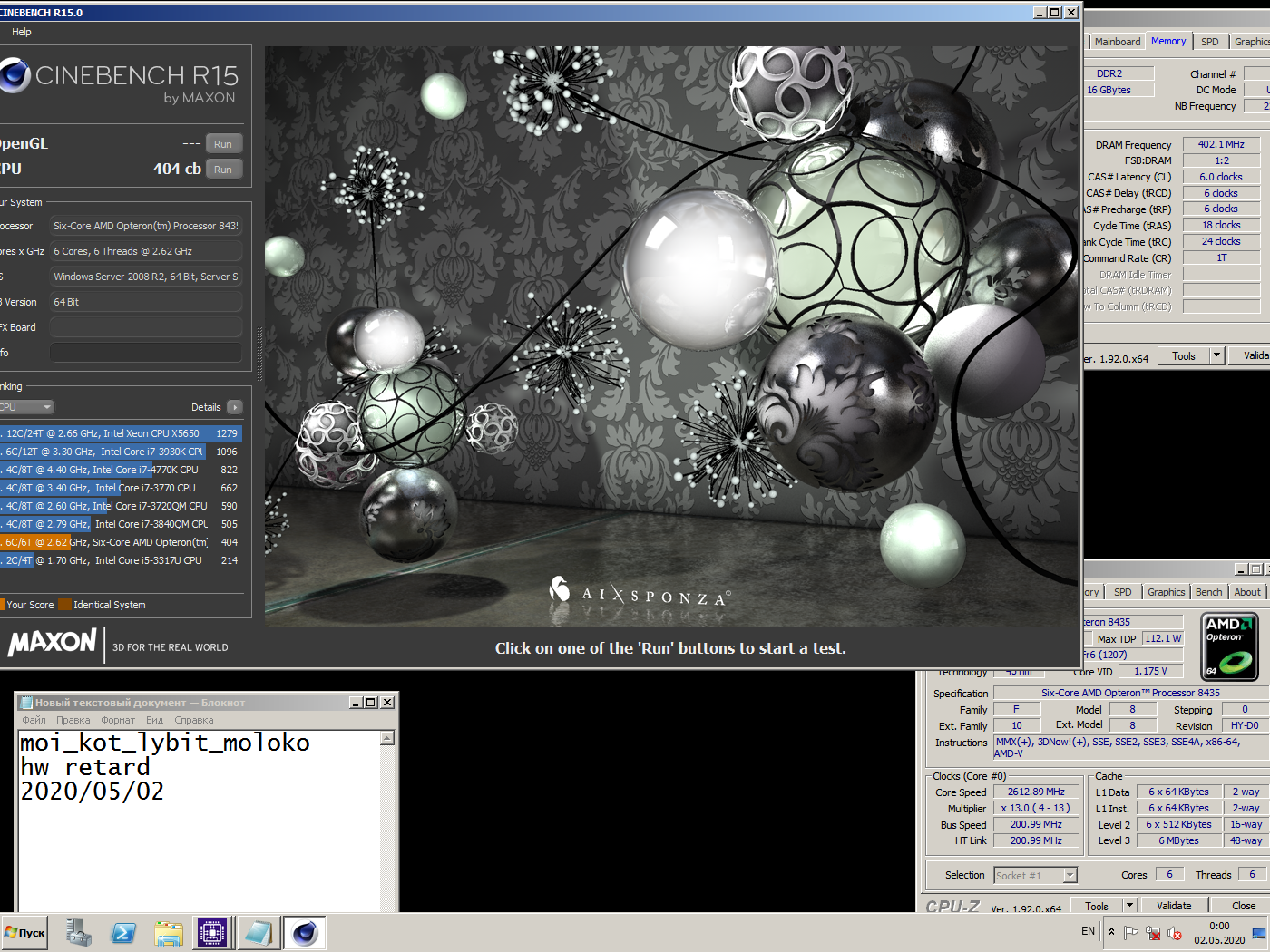Viewport: 1270px width, 952px height.
Task: Open the Правка menu in Notepad
Action: tap(73, 720)
